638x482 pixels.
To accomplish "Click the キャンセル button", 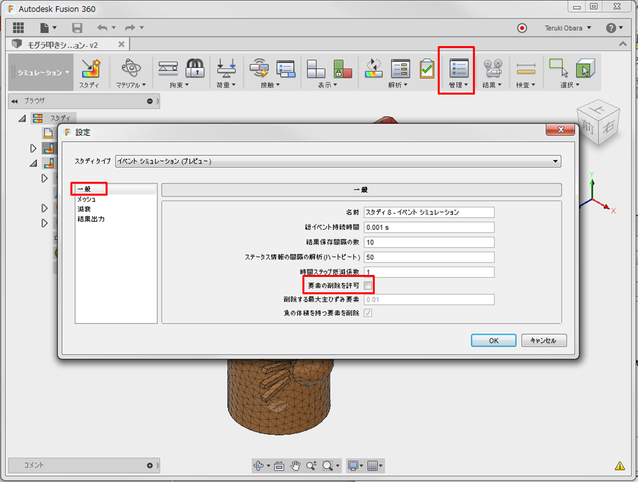I will [x=544, y=340].
